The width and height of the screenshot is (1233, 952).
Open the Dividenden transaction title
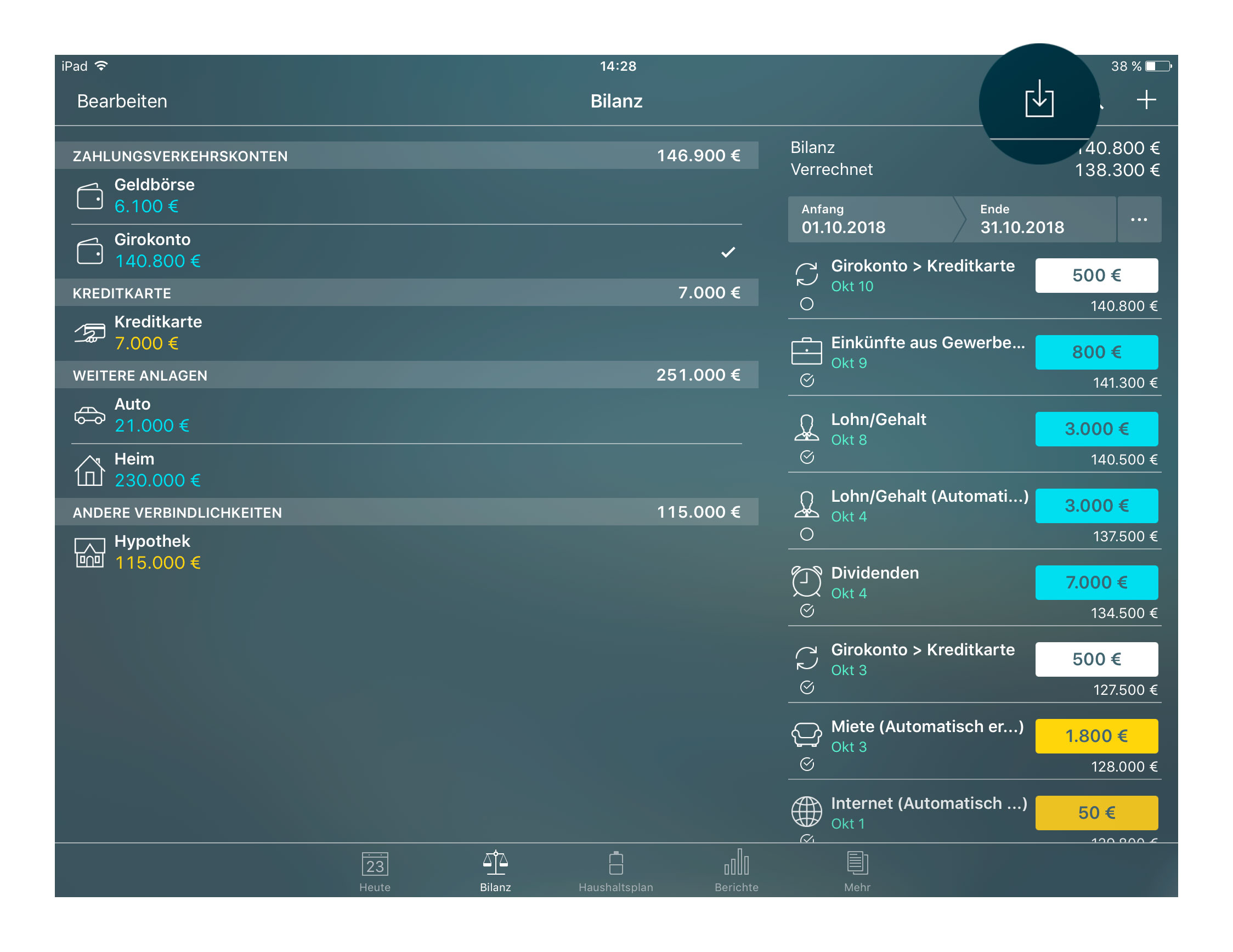pos(874,573)
